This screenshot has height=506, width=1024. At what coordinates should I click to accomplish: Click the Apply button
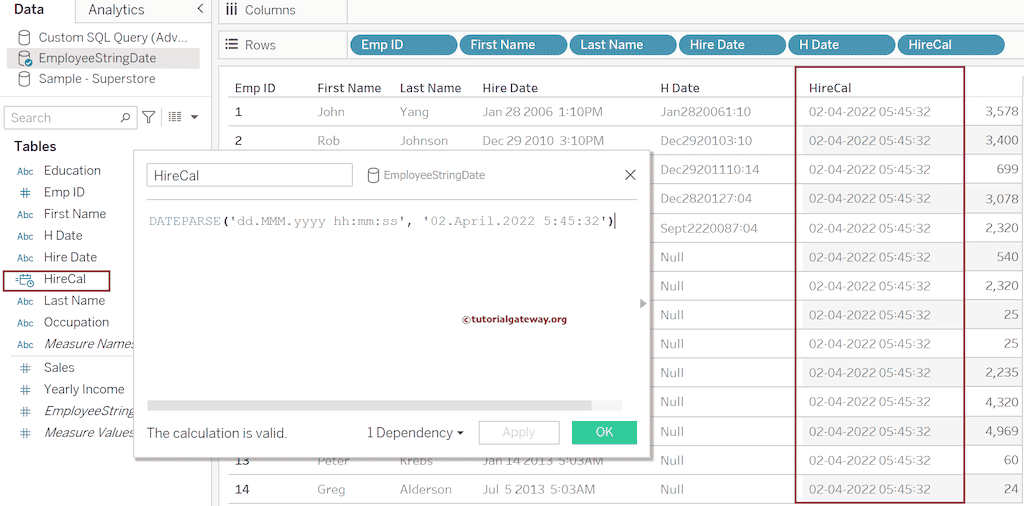pyautogui.click(x=519, y=432)
